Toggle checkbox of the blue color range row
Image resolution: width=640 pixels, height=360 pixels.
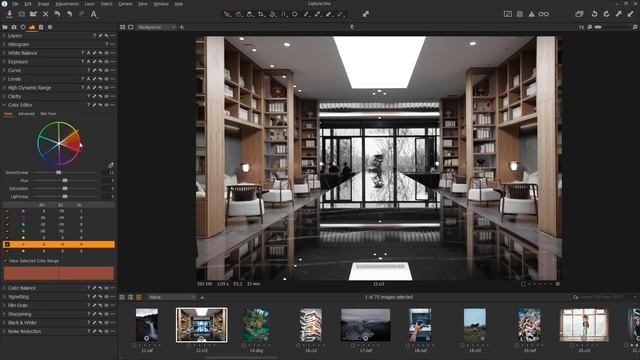[x=7, y=224]
